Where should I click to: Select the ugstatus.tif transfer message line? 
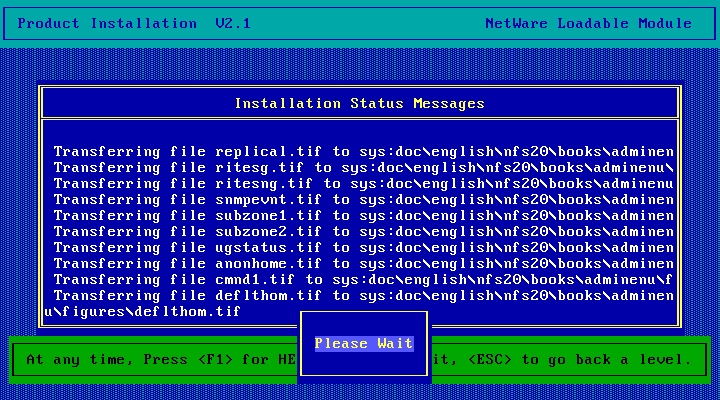363,248
